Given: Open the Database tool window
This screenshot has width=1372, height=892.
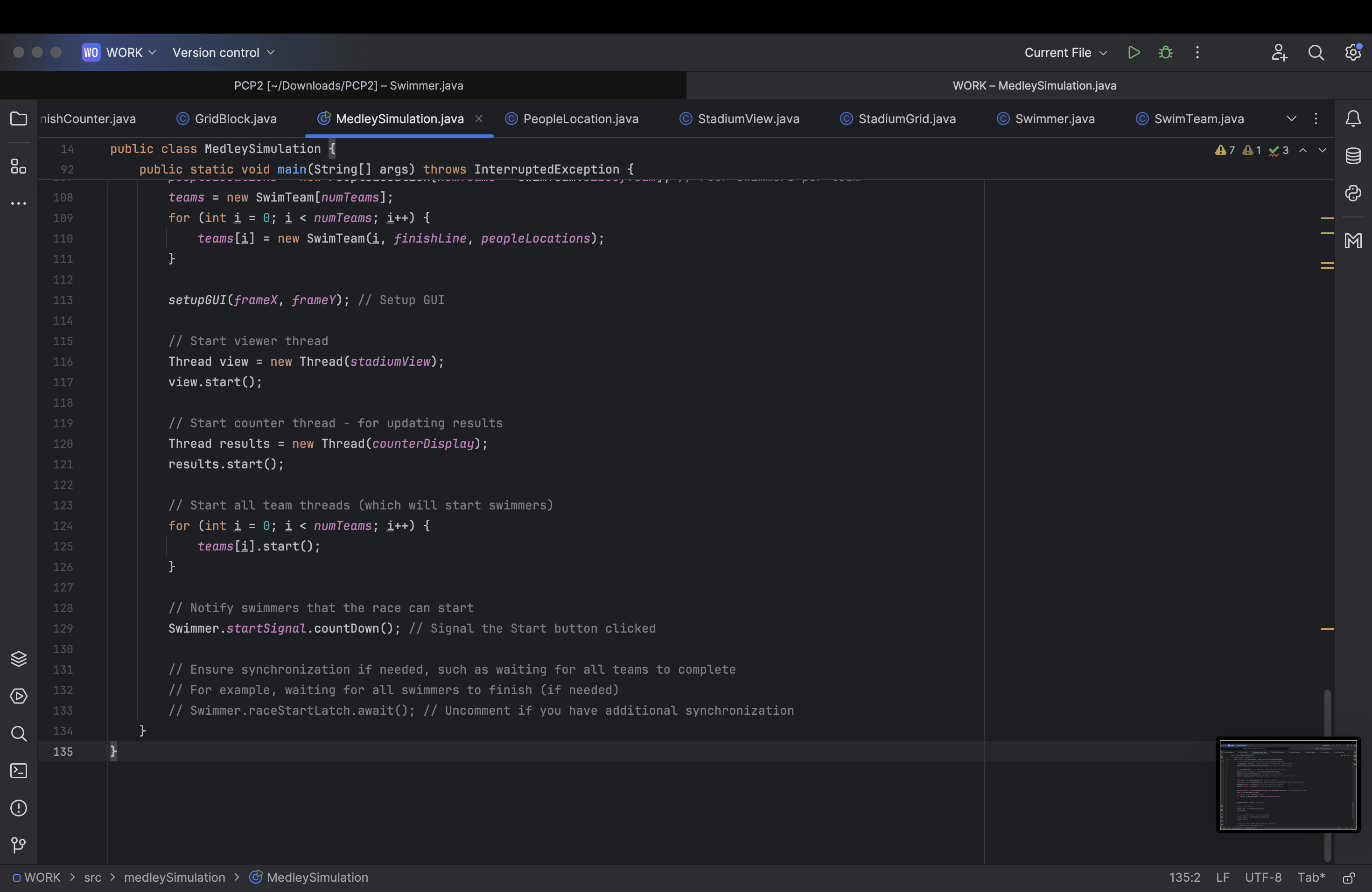Looking at the screenshot, I should pos(1353,156).
